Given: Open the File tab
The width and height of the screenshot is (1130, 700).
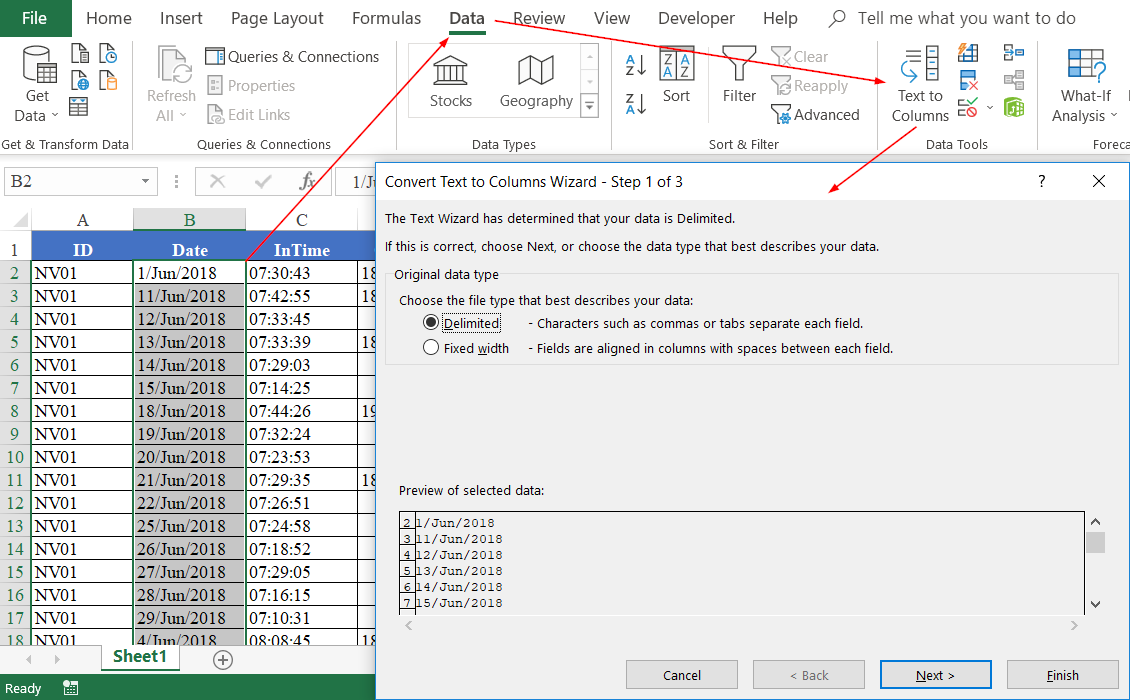Looking at the screenshot, I should tap(35, 18).
